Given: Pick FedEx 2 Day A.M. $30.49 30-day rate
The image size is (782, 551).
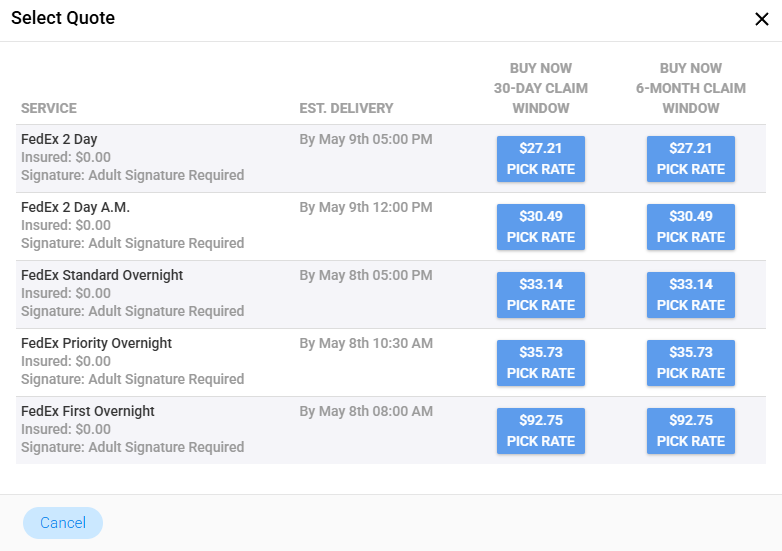Looking at the screenshot, I should (x=541, y=227).
